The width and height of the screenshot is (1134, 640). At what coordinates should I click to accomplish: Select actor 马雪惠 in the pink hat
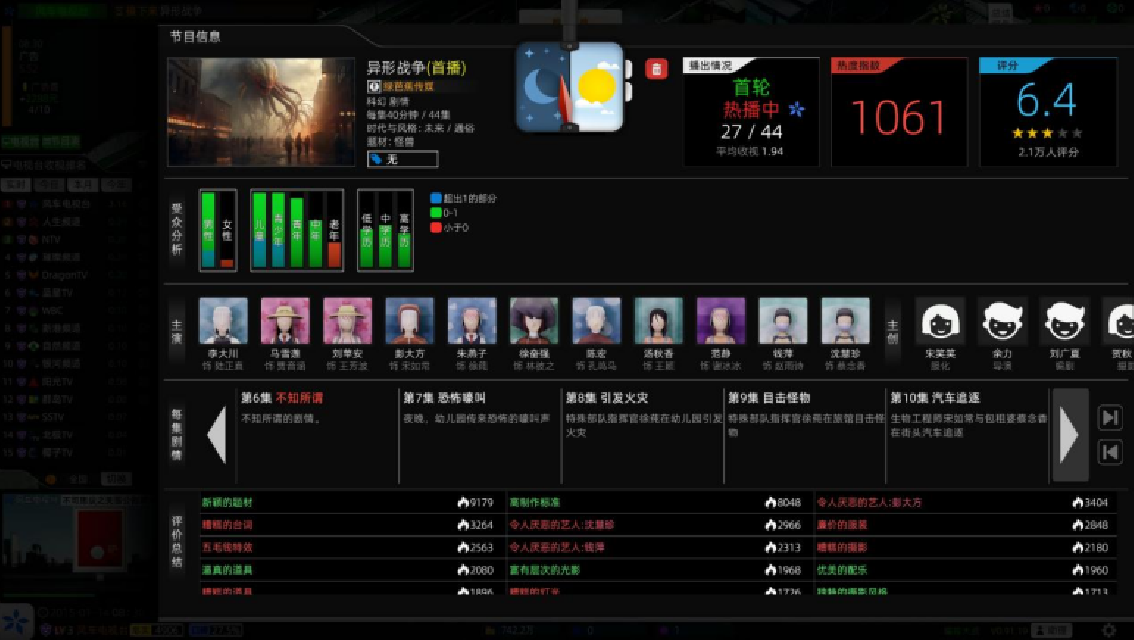(x=285, y=322)
